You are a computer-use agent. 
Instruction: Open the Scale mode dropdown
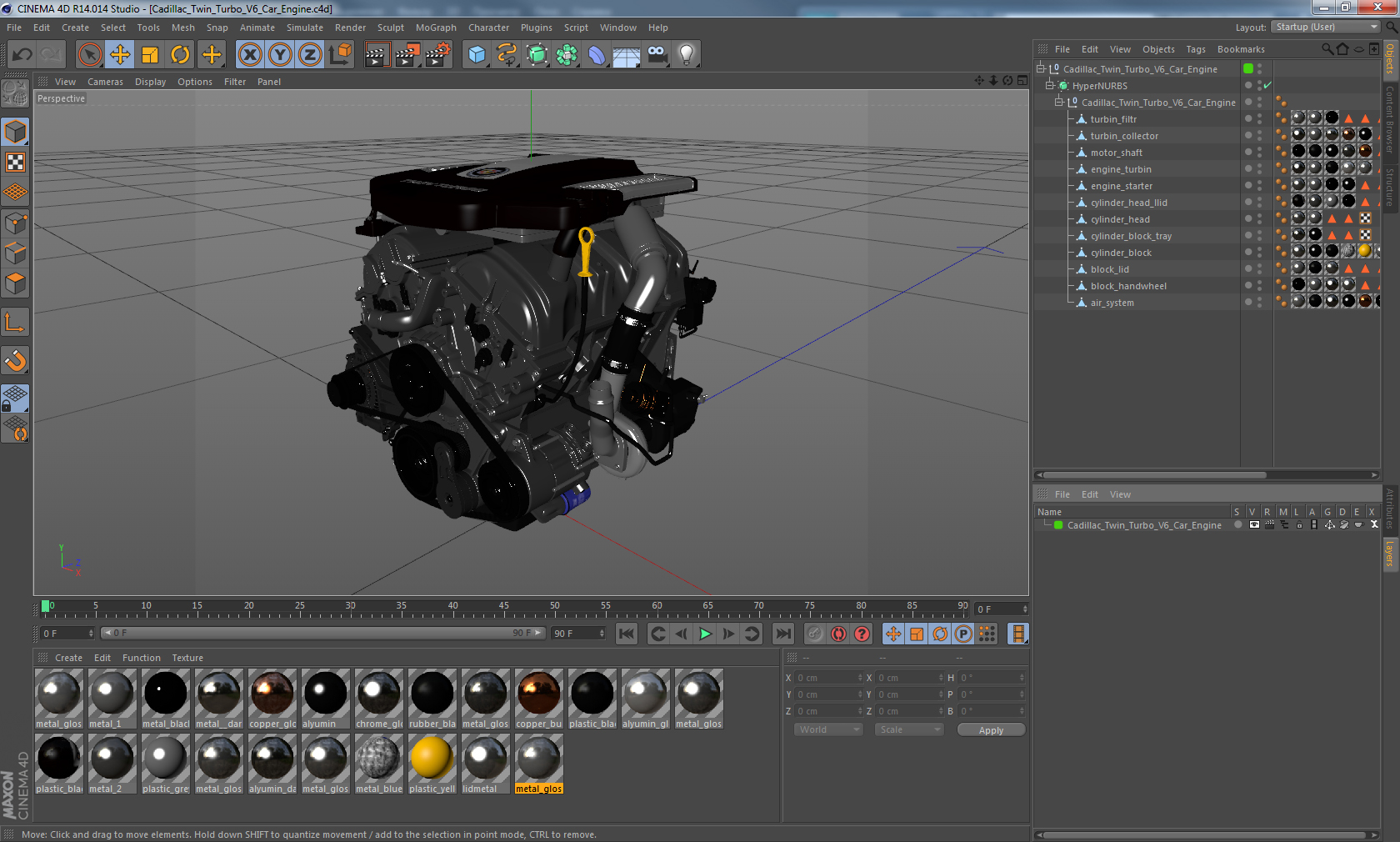point(909,729)
